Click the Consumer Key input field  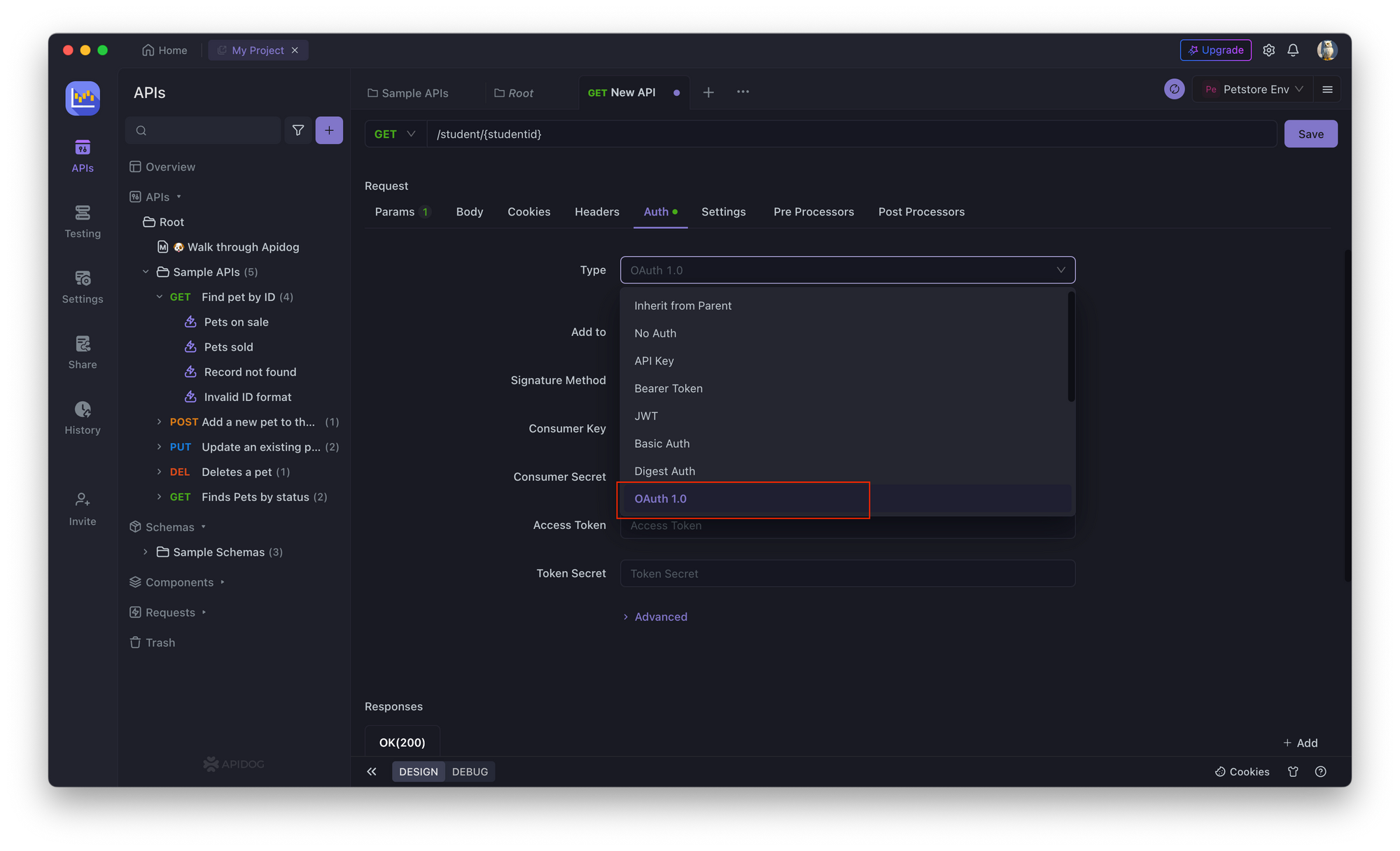848,428
